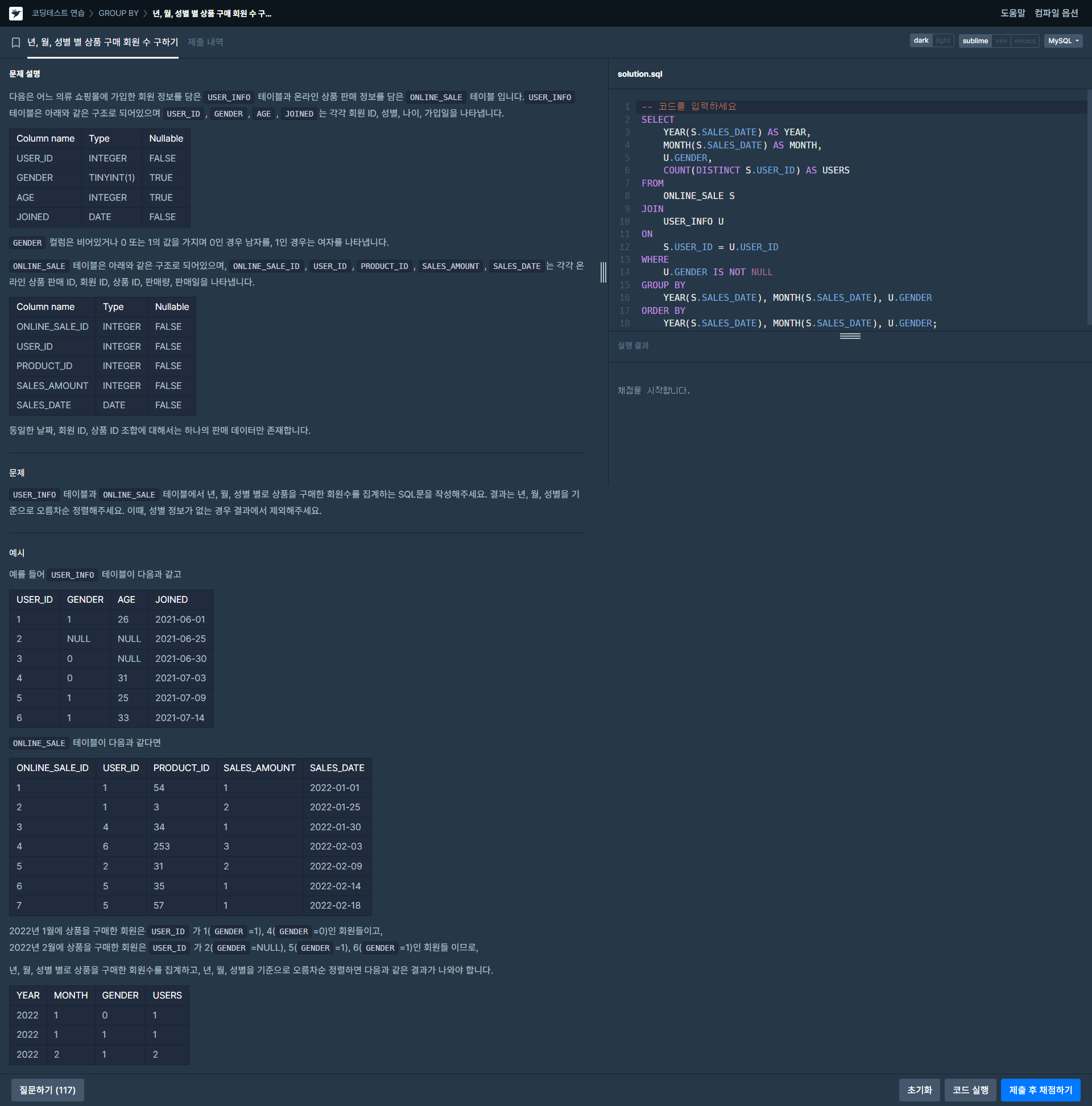
Task: Open the MySQL language dropdown
Action: [x=1063, y=40]
